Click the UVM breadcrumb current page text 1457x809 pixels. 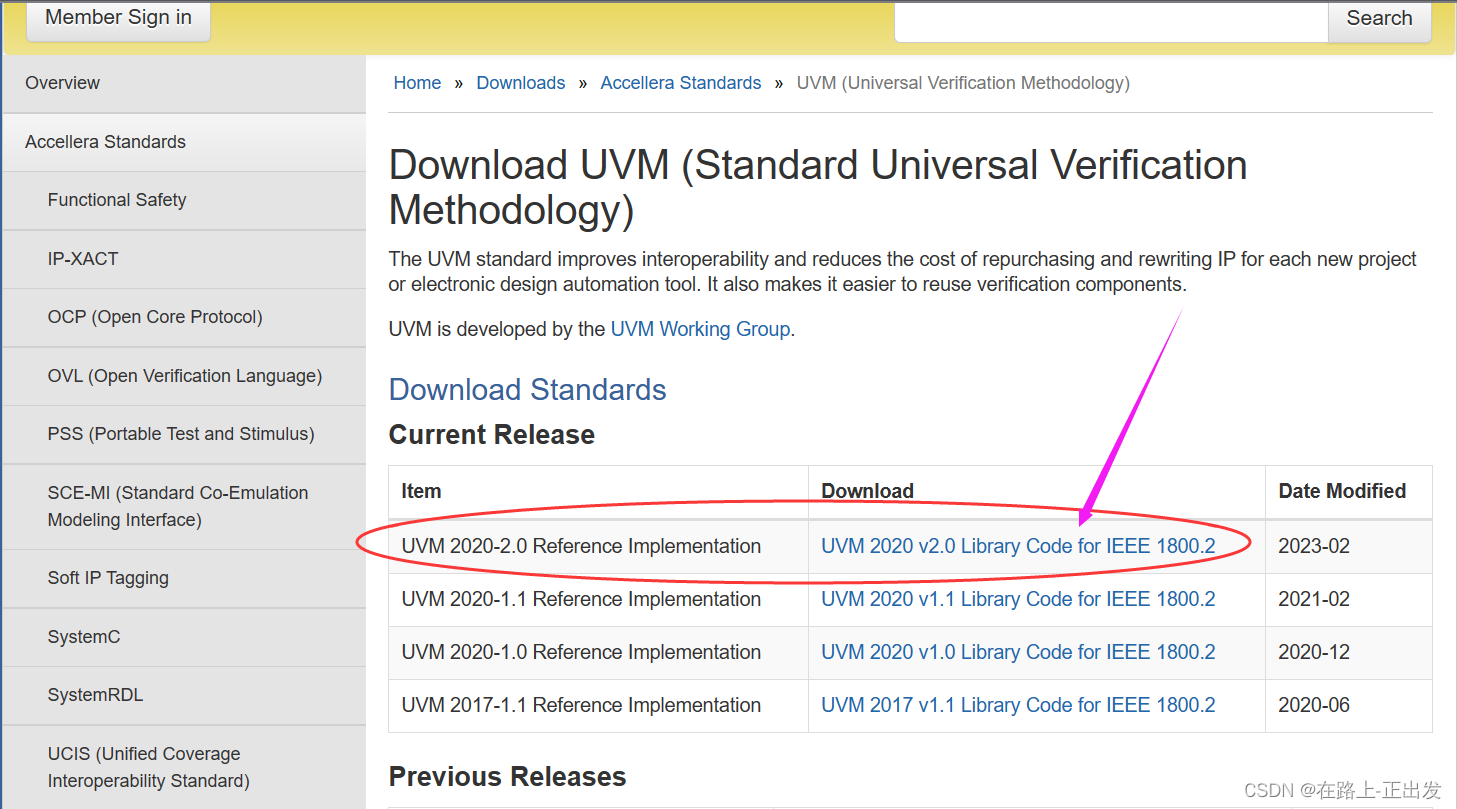point(963,83)
